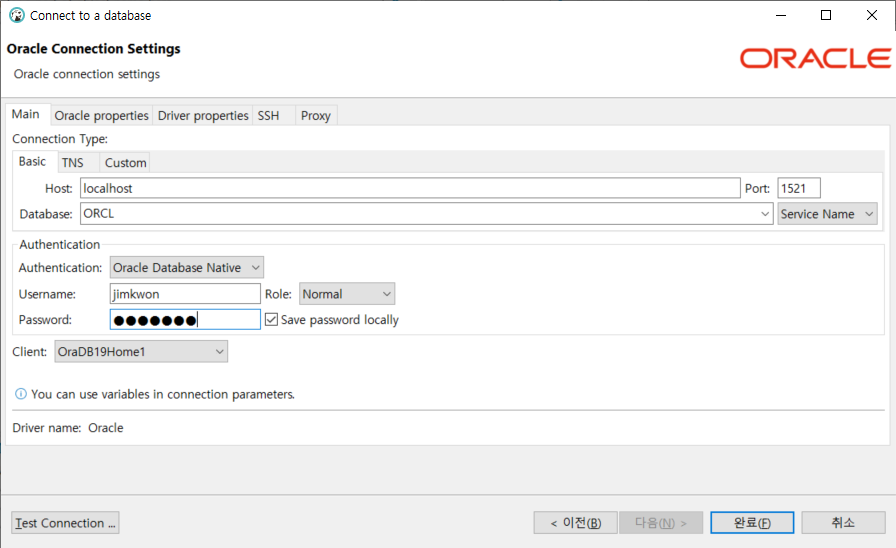Click into the Host field localhost

tap(410, 188)
